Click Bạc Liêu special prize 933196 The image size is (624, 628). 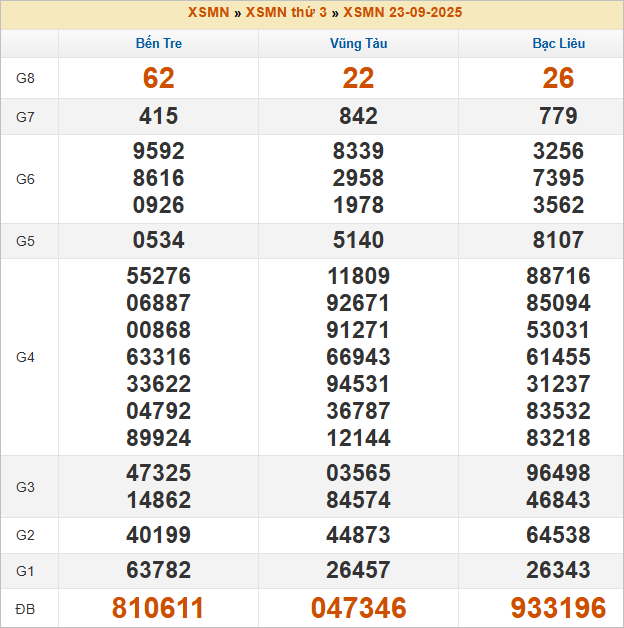point(558,608)
